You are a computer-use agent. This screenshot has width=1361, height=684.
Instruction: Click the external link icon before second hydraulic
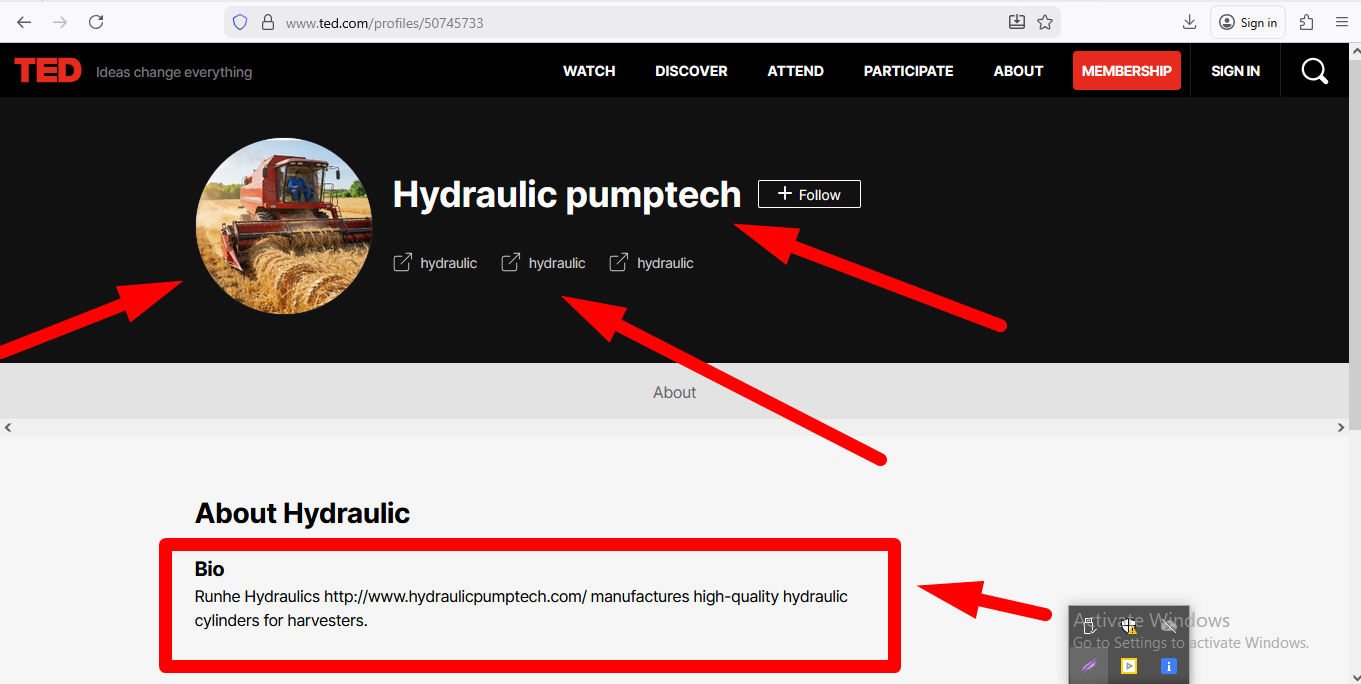pyautogui.click(x=511, y=263)
